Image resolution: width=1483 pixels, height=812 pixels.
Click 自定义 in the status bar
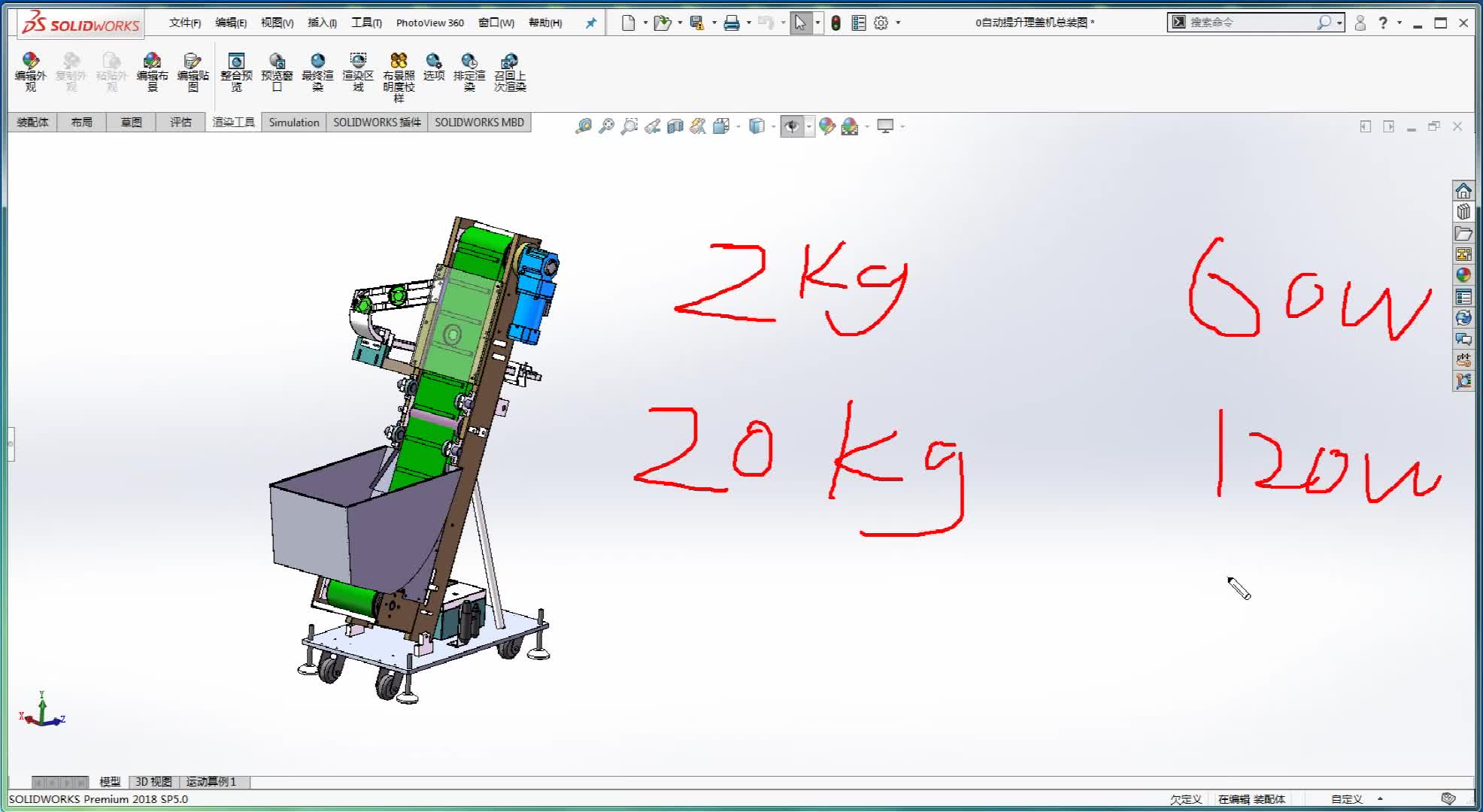(1346, 799)
